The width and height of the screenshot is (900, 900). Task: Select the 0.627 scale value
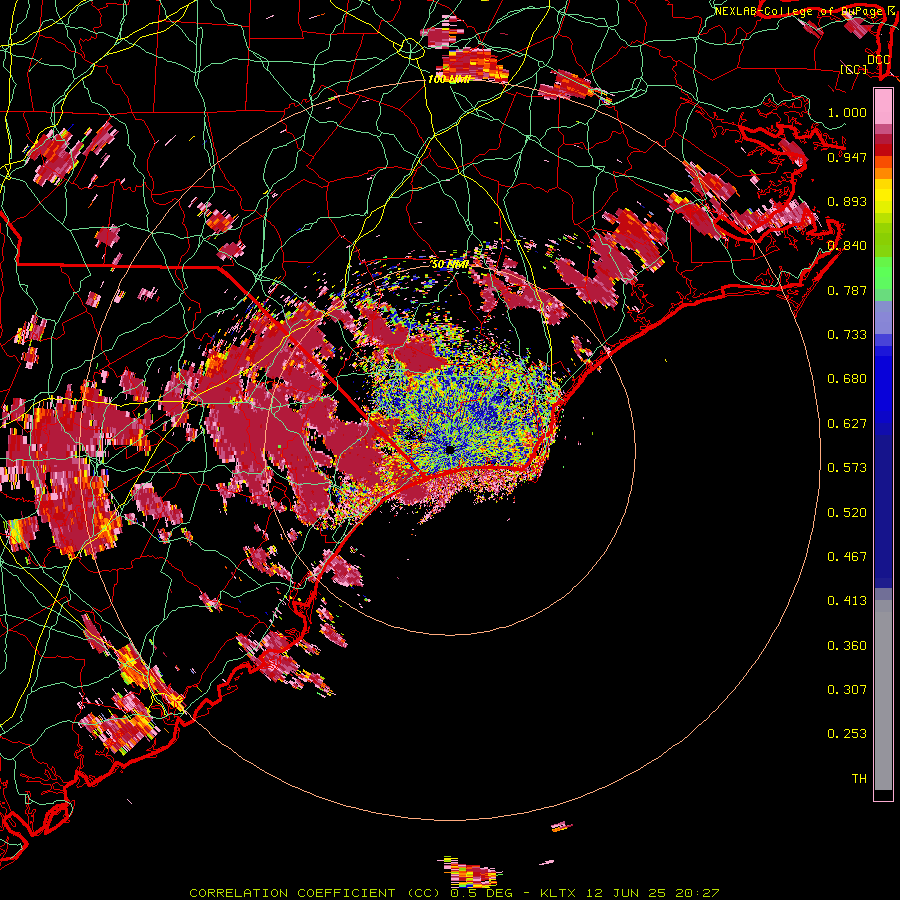[847, 424]
